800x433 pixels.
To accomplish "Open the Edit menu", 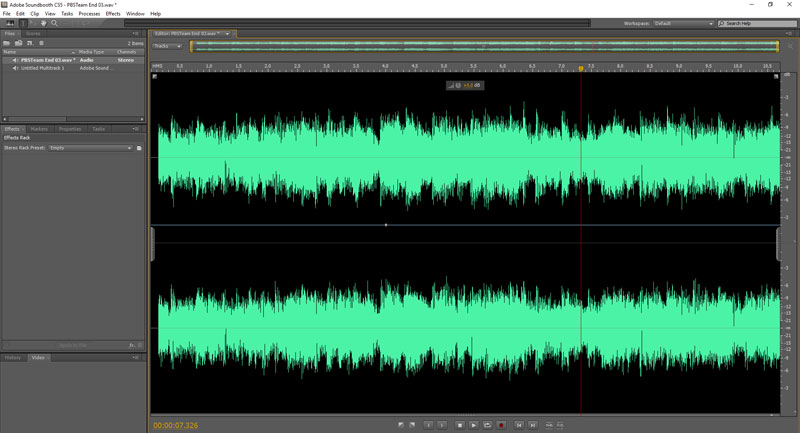I will 20,14.
